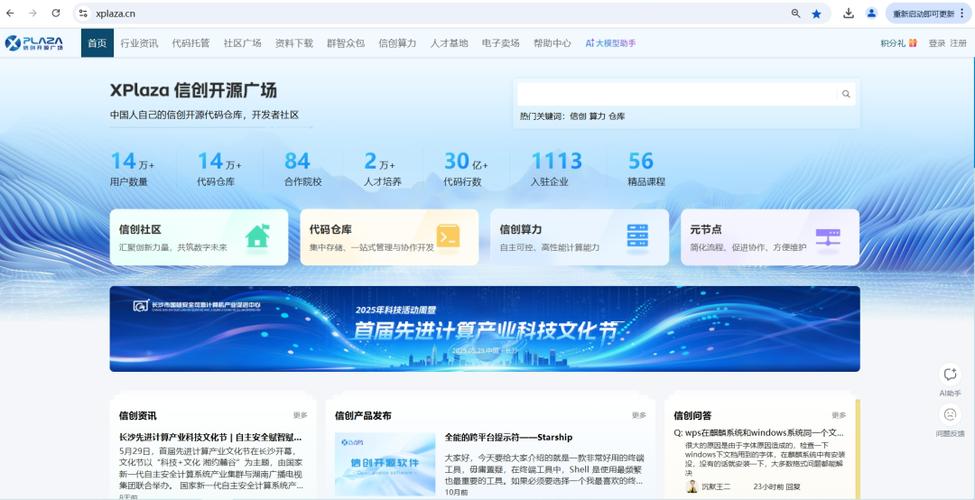The height and width of the screenshot is (500, 975).
Task: Open the 电子卖场 navigation item
Action: [501, 44]
